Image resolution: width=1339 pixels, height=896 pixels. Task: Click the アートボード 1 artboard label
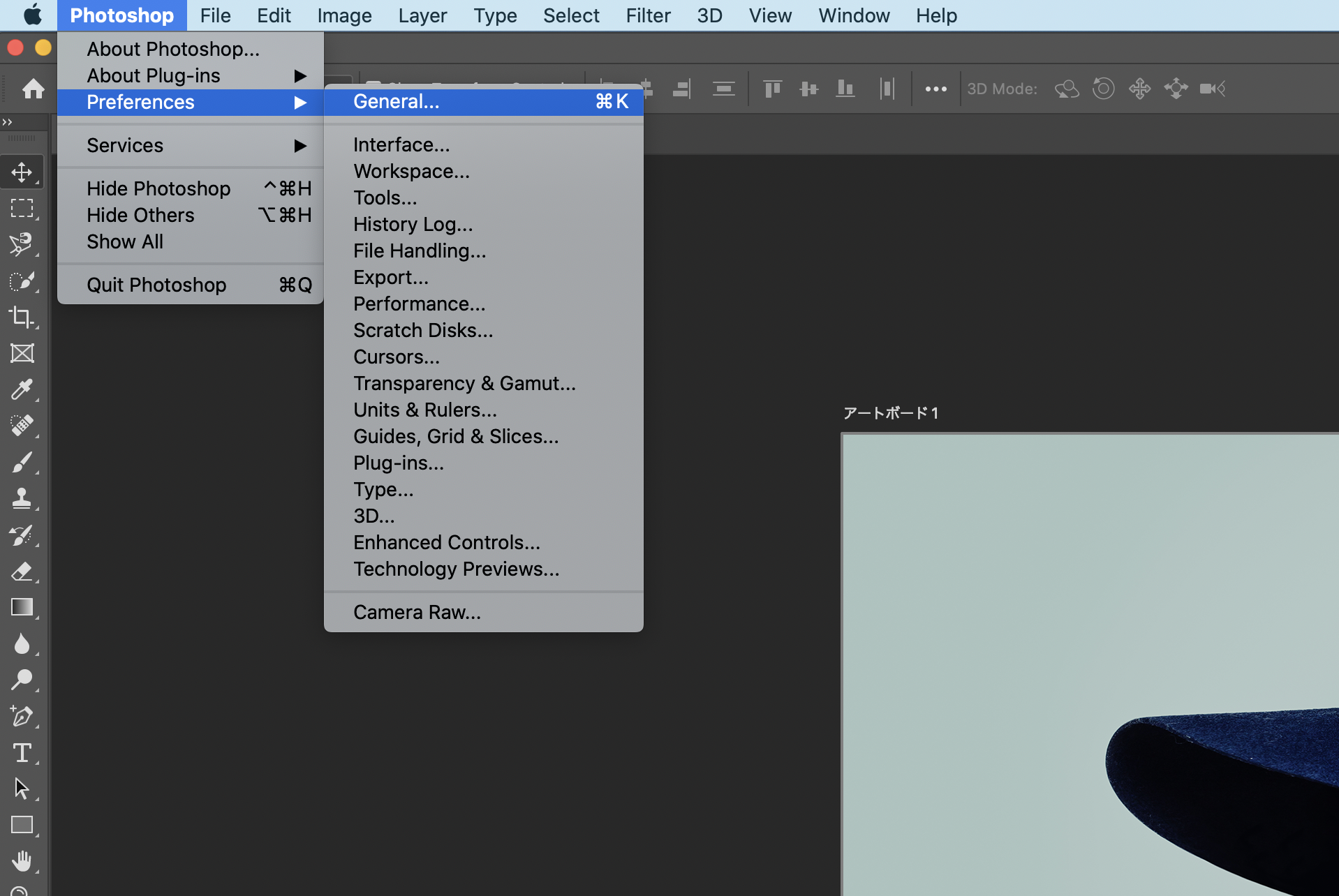[x=890, y=413]
